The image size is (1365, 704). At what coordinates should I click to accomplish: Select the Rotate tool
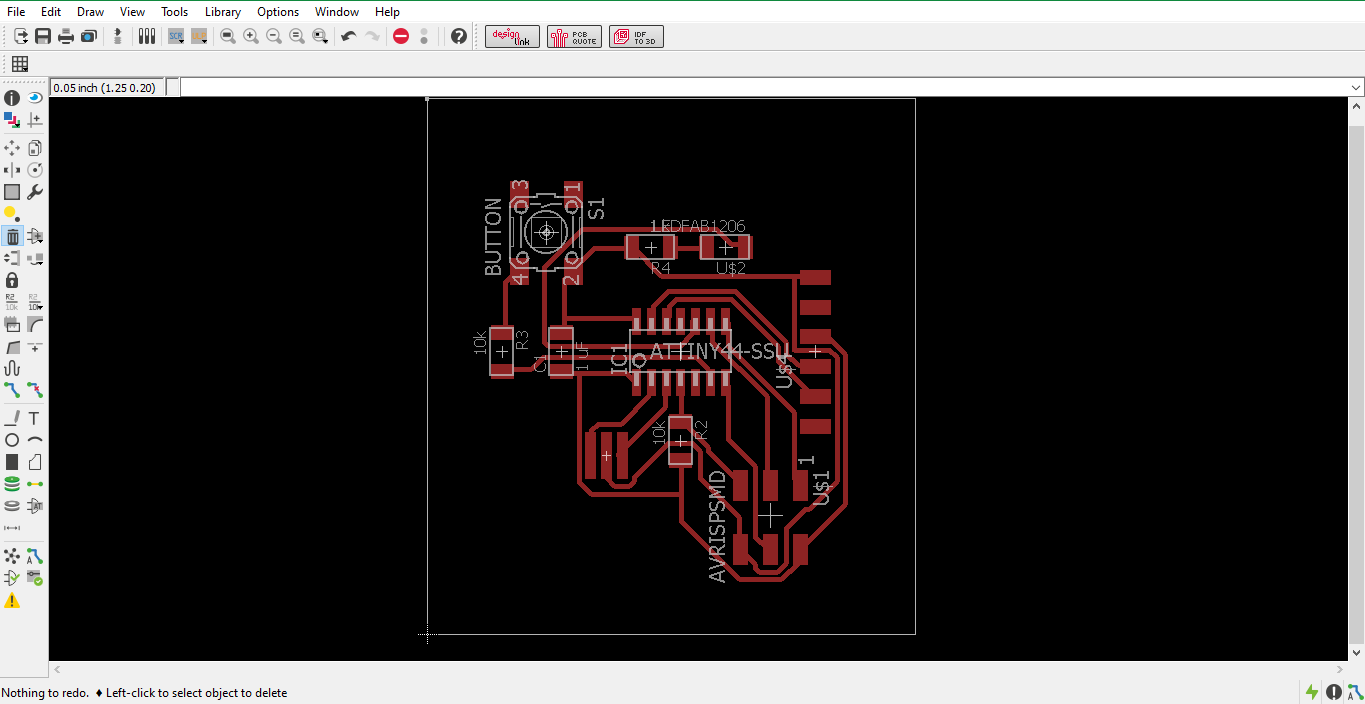point(35,170)
